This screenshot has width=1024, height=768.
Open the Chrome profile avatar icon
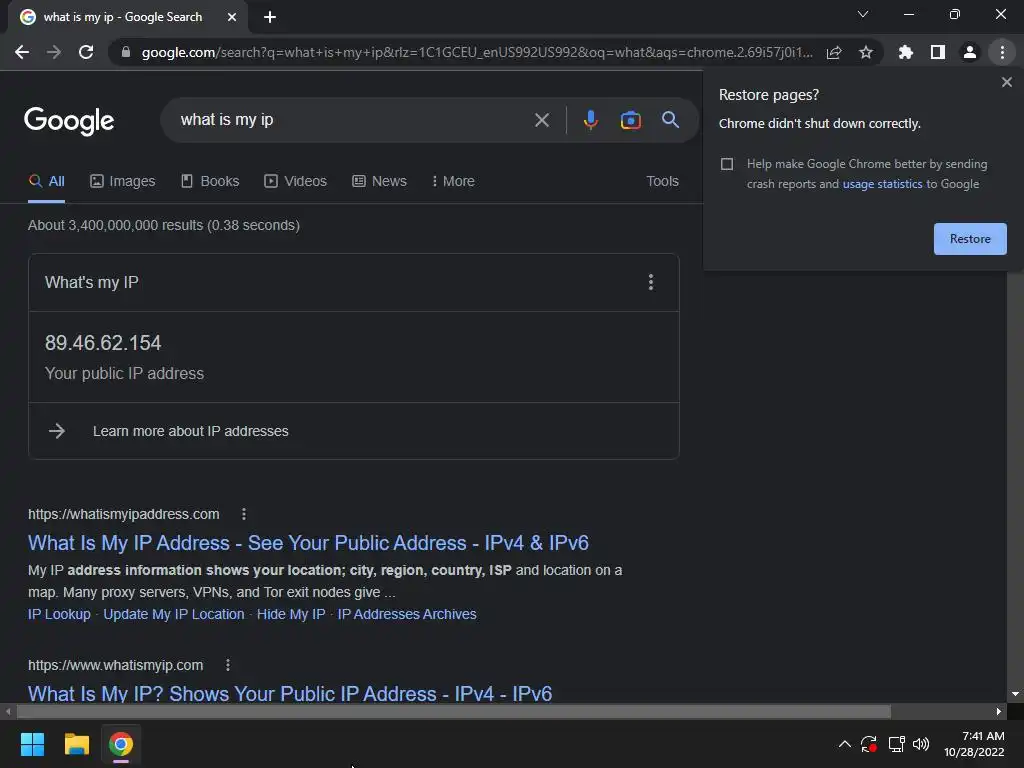[970, 52]
